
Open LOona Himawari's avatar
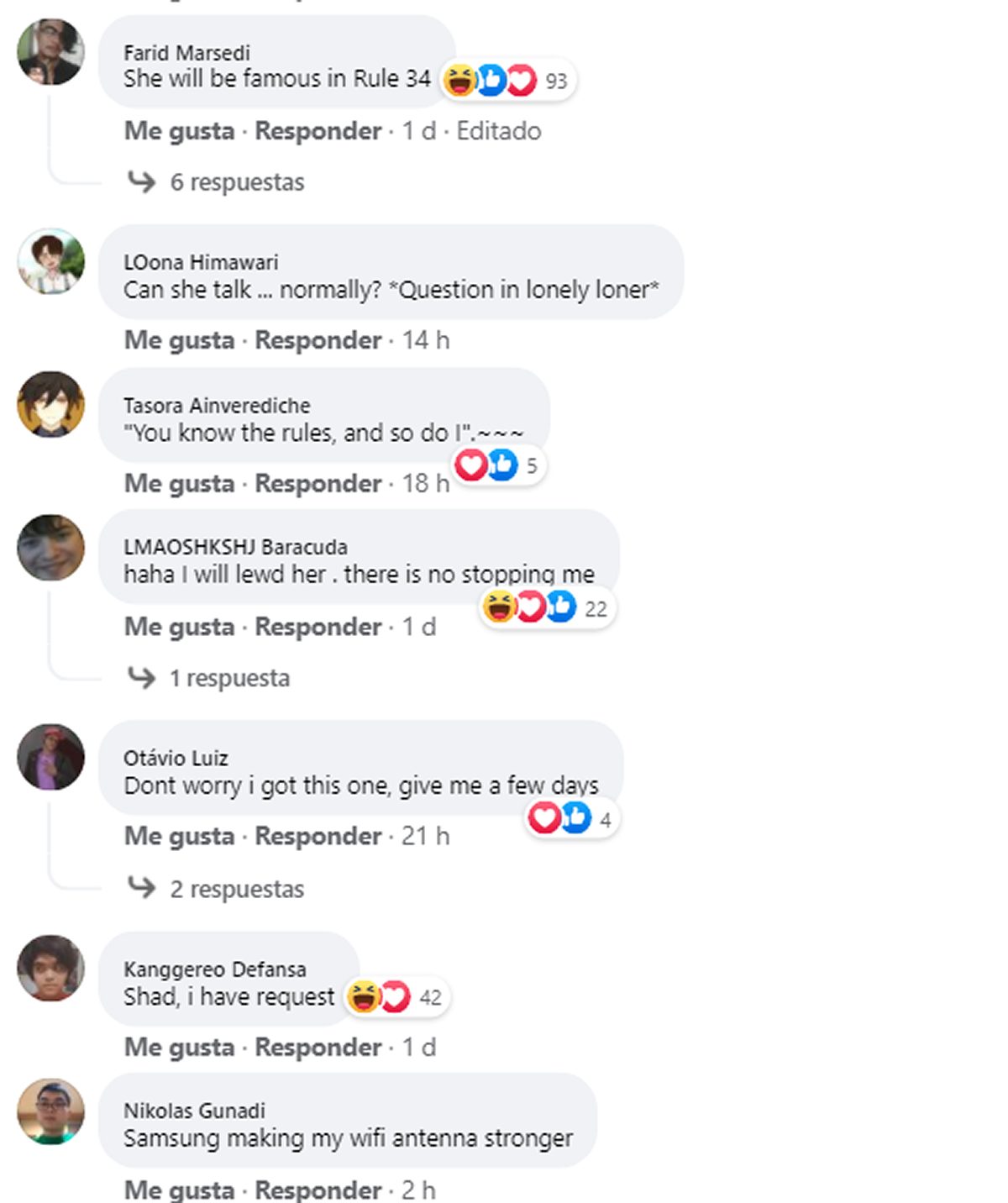coord(51,261)
